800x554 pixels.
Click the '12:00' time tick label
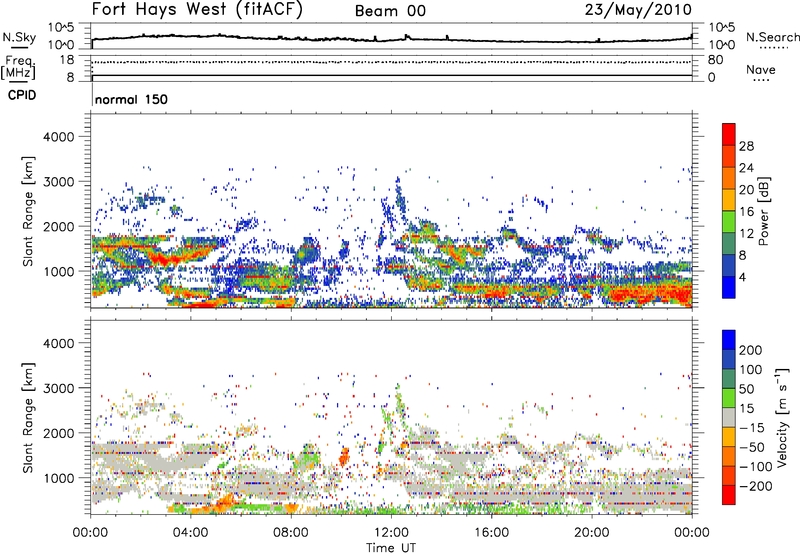(391, 533)
